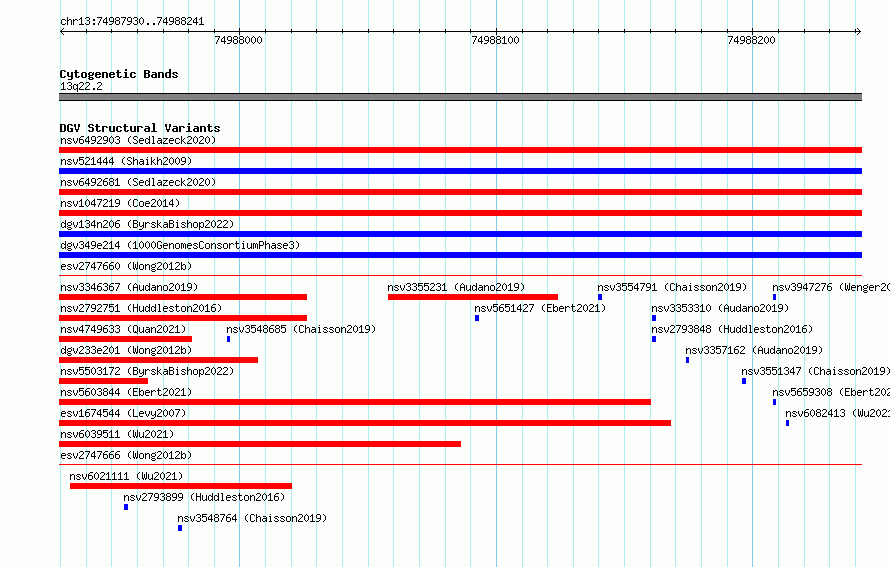The height and width of the screenshot is (567, 890).
Task: Select the red bar under nsv3346367
Action: pyautogui.click(x=183, y=297)
